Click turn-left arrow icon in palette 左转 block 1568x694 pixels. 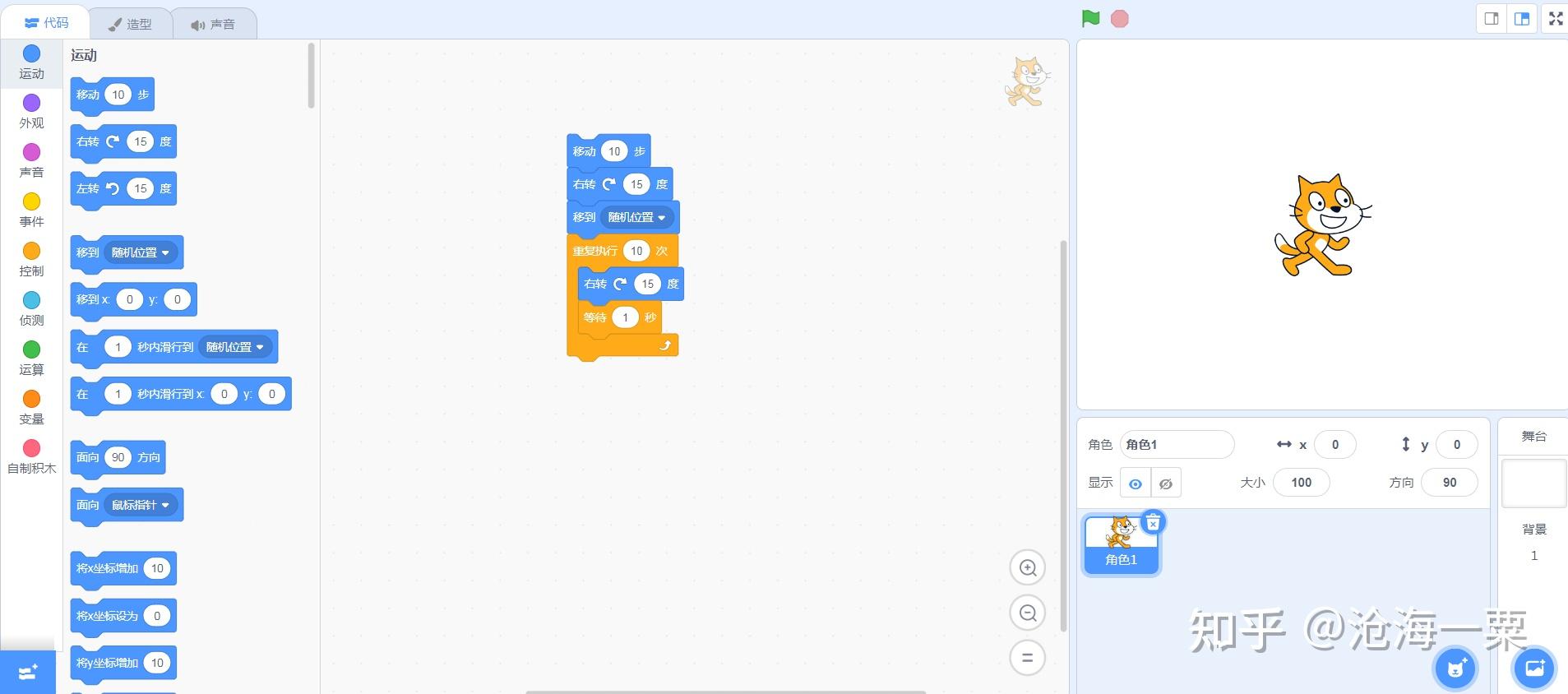click(x=113, y=188)
